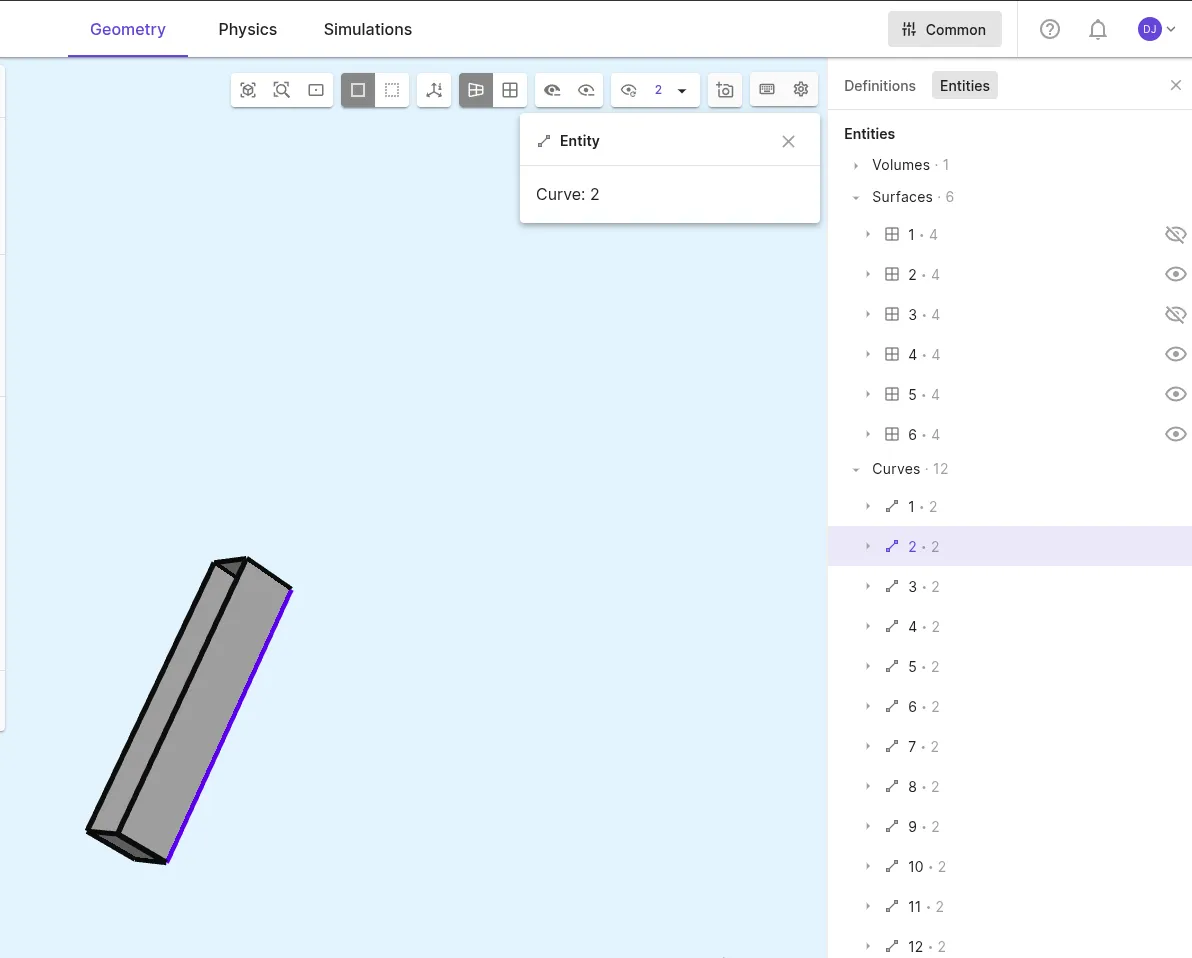Click the Surface 6 grid icon

(x=892, y=434)
